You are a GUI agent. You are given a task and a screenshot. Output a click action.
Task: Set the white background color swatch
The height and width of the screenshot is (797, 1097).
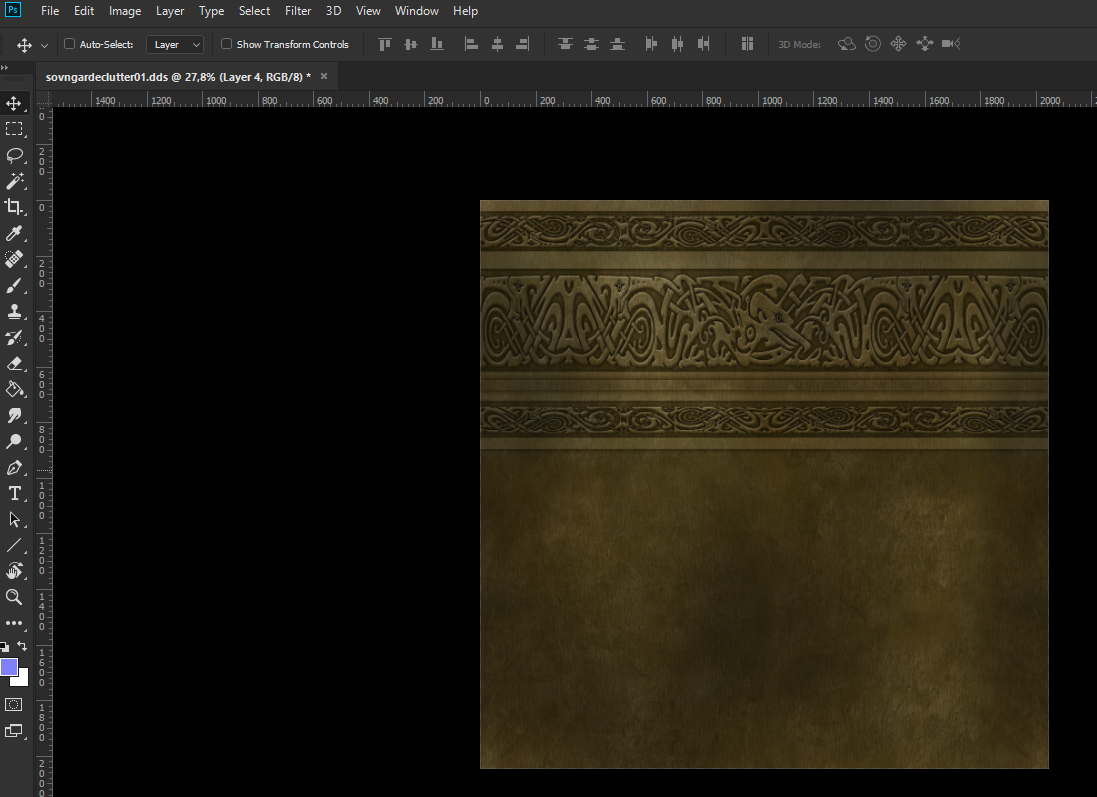pos(22,680)
